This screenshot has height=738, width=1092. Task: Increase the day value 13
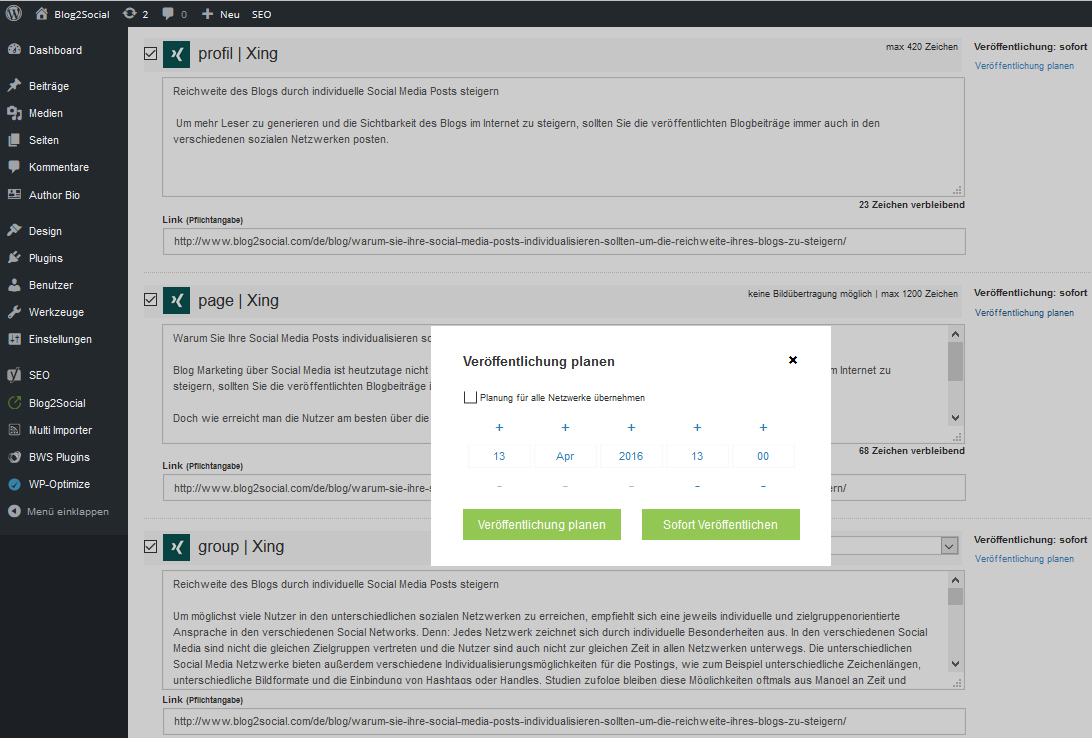coord(499,427)
